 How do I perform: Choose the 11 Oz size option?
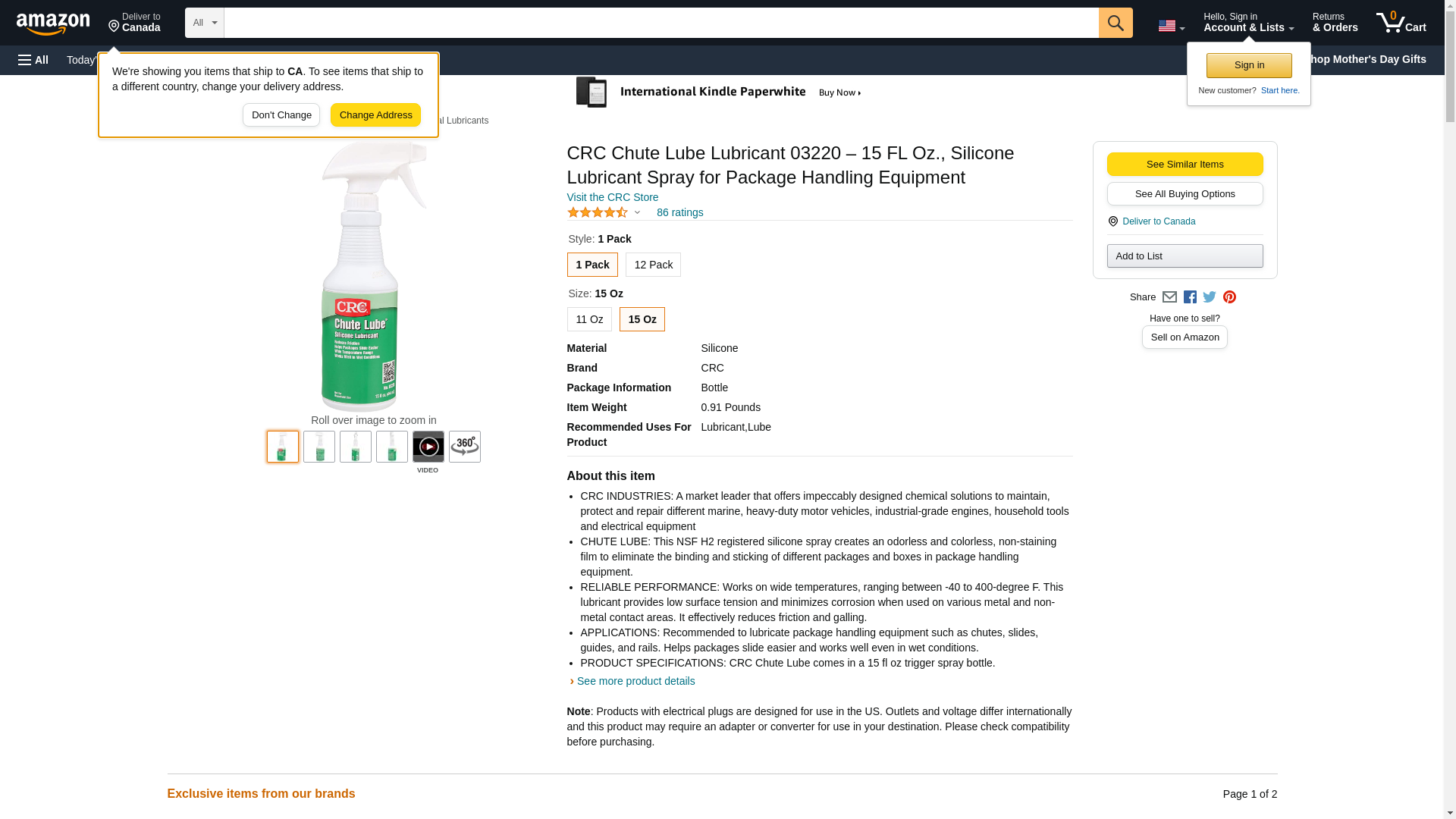point(588,319)
